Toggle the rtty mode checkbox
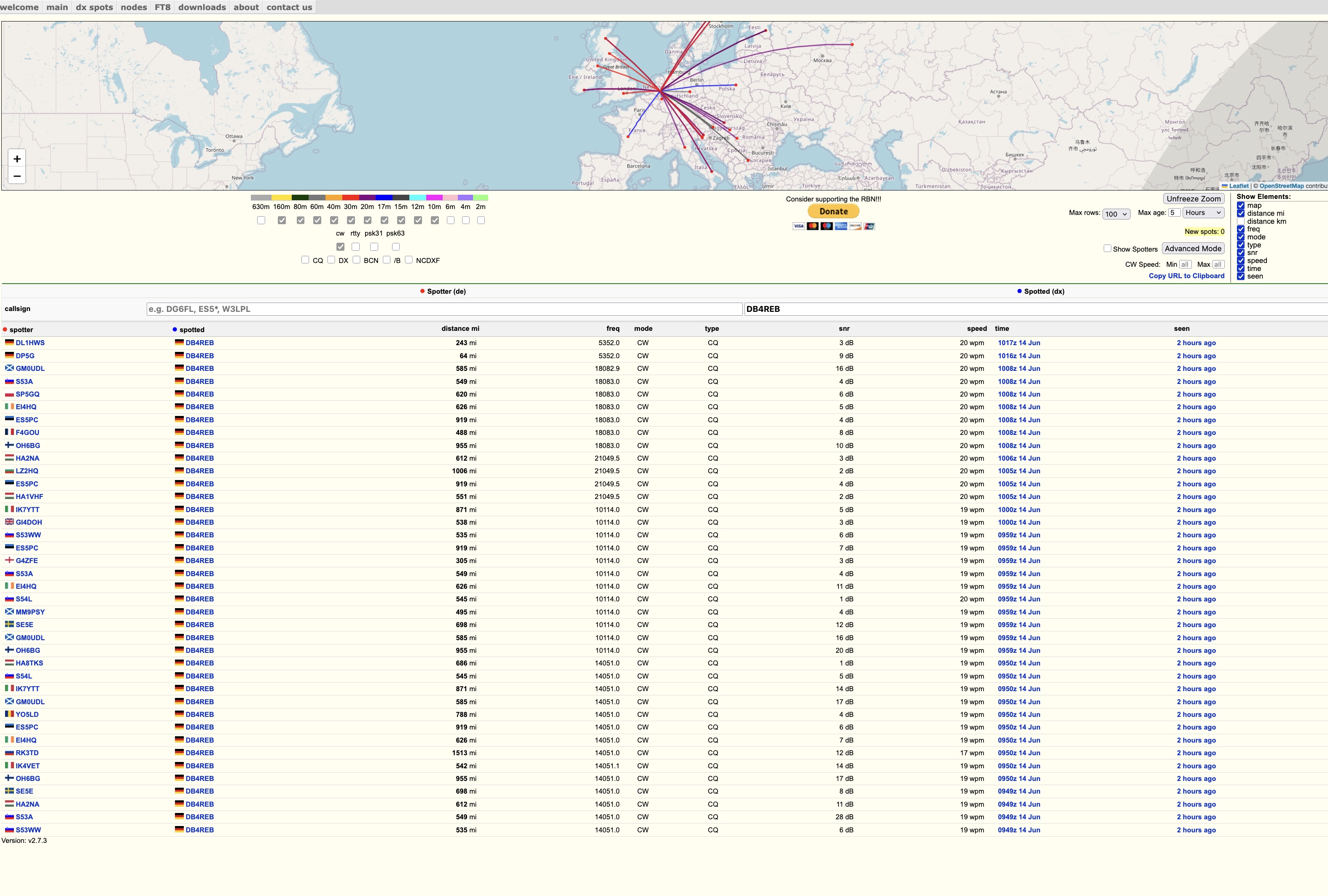Viewport: 1328px width, 896px height. [x=355, y=247]
